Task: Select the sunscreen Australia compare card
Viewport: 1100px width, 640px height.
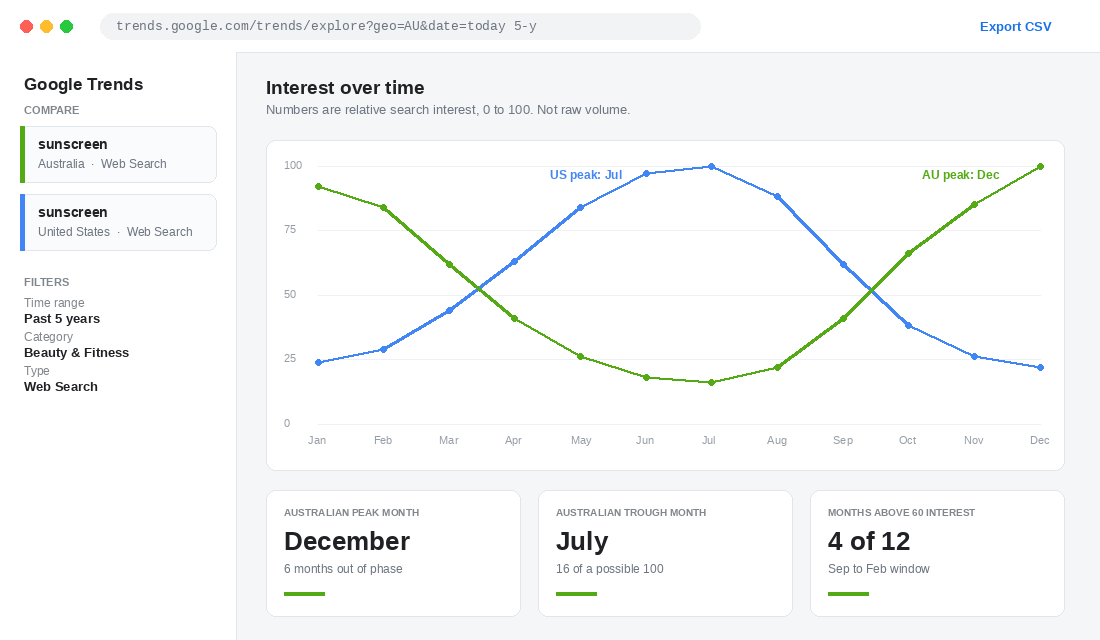Action: click(x=119, y=154)
